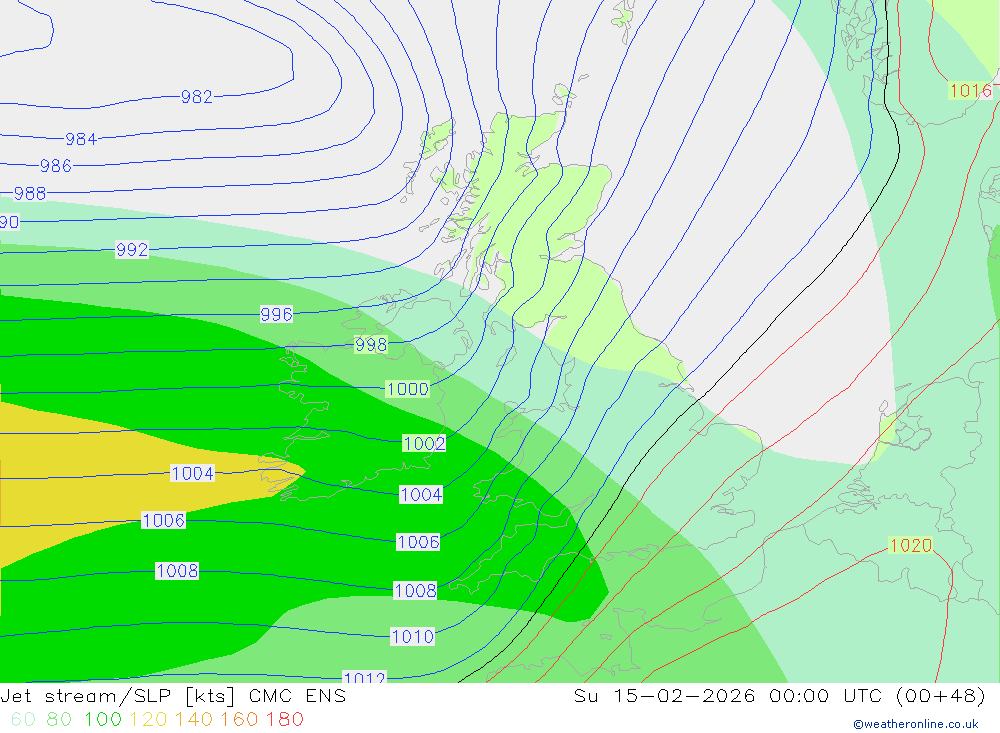Click the 992 isobar label
This screenshot has height=733, width=1000.
click(132, 249)
